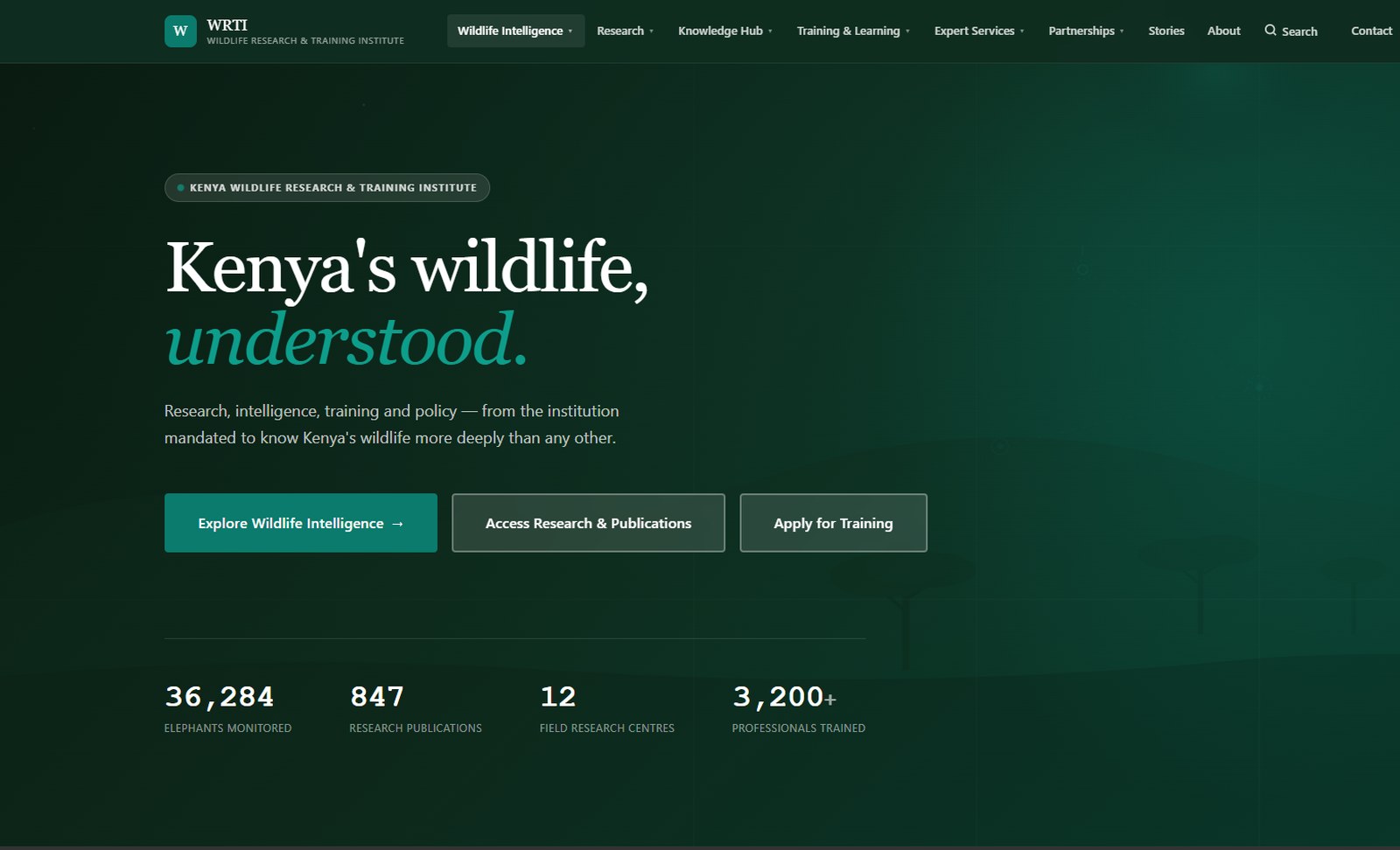Open the Training & Learning dropdown

pos(853,31)
